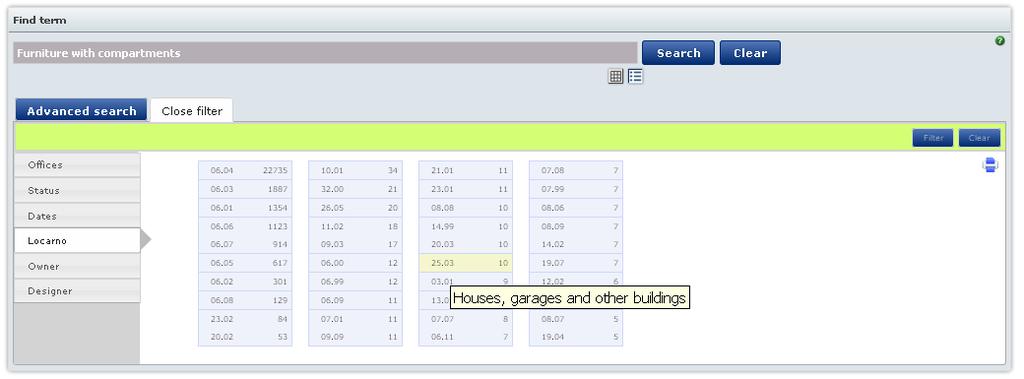Open the Advanced search tab
The width and height of the screenshot is (1024, 379).
(x=82, y=110)
